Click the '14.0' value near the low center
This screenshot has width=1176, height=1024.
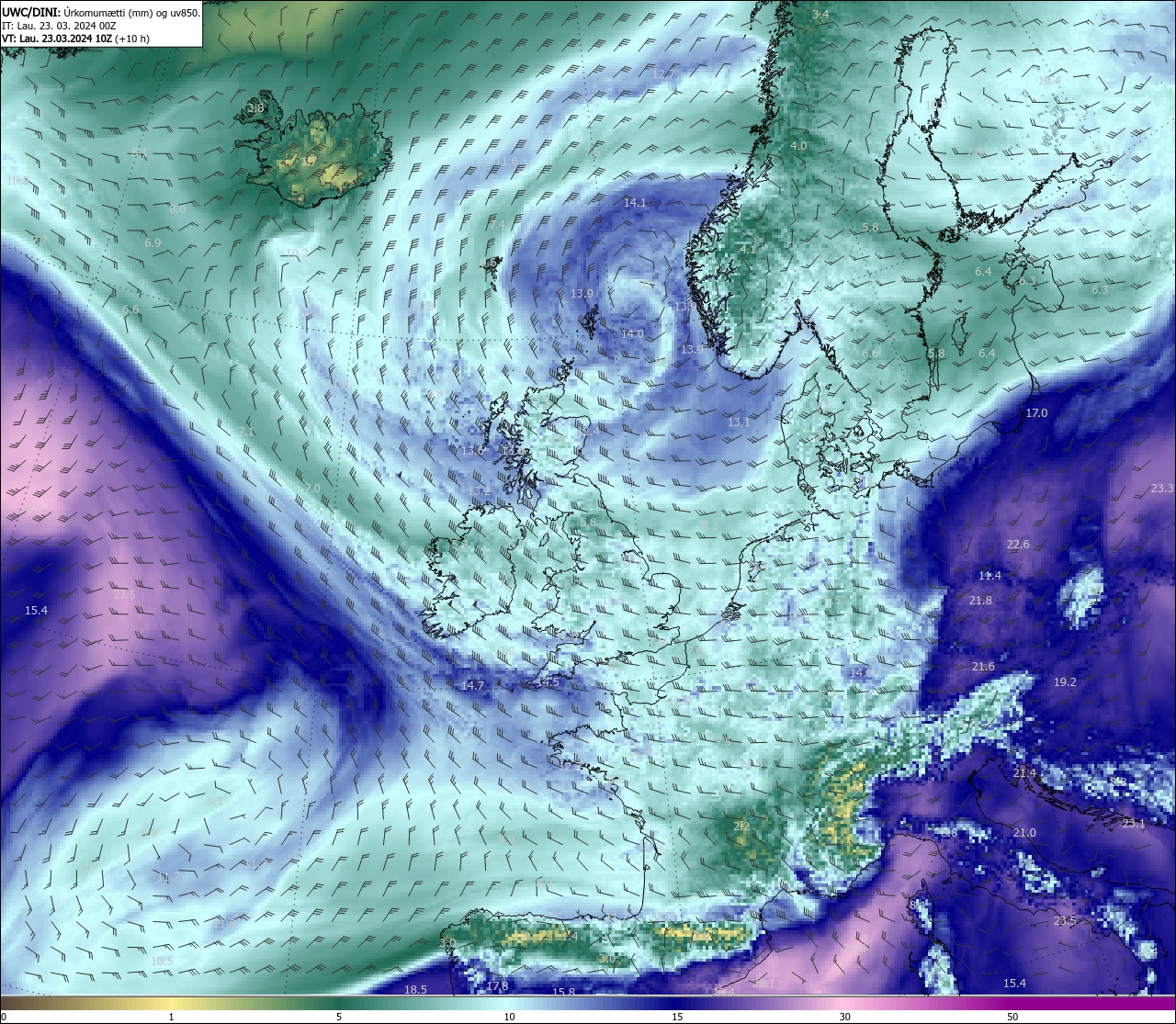(632, 334)
